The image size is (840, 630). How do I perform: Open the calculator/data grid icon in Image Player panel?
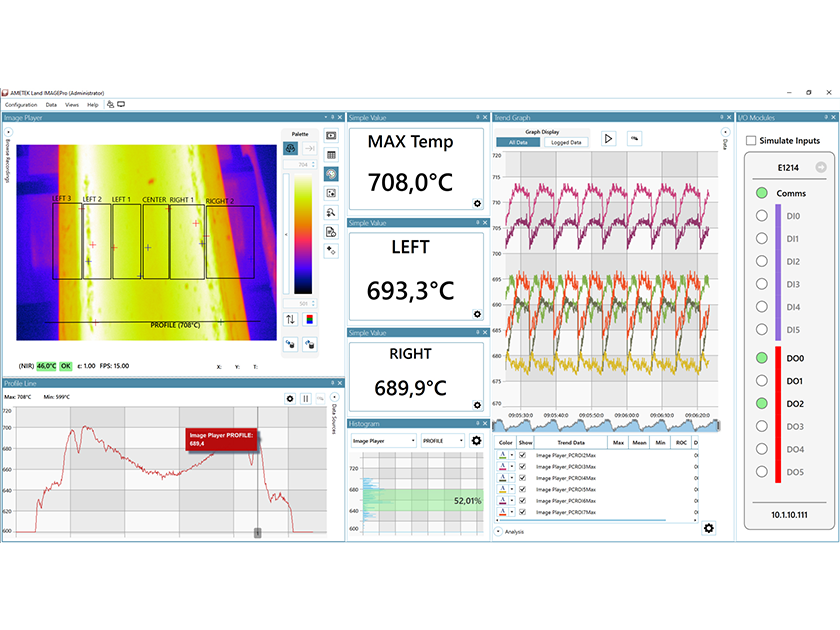click(x=330, y=156)
